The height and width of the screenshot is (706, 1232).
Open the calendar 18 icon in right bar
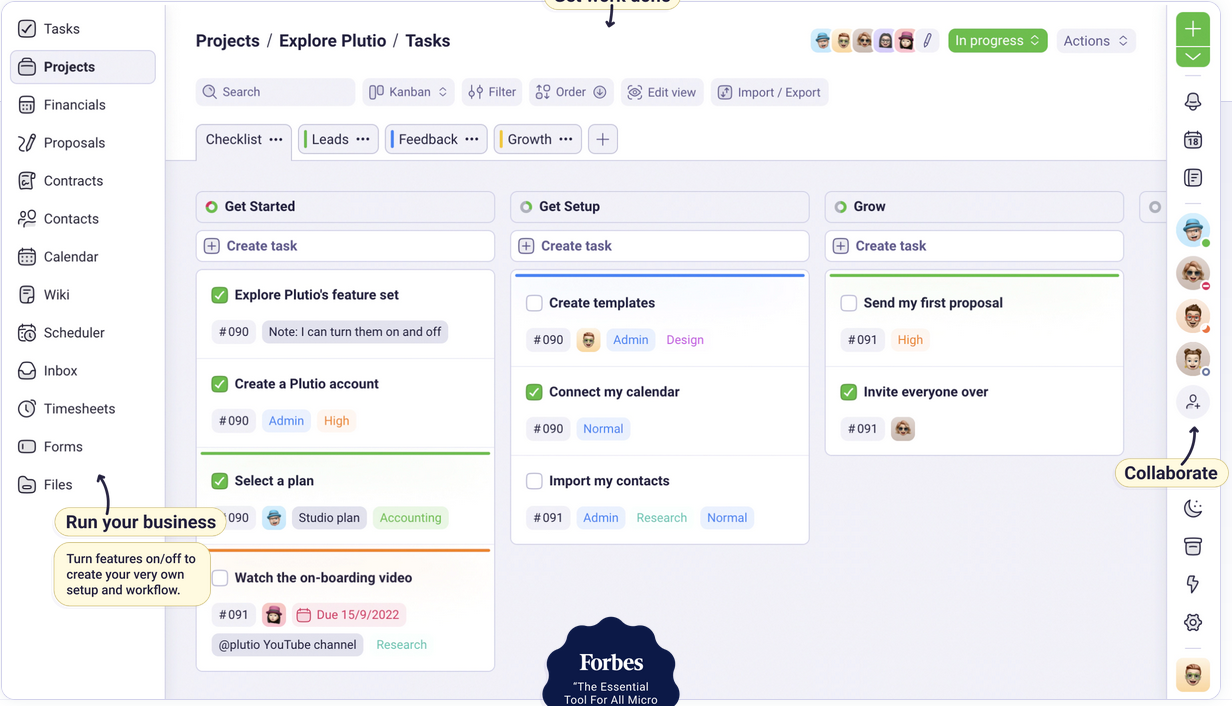click(1193, 140)
